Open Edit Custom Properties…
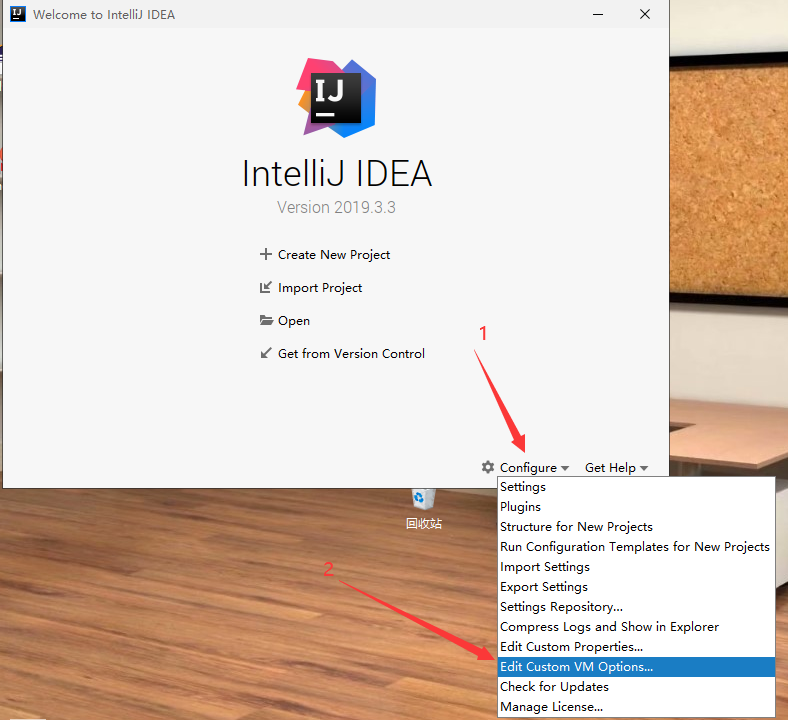Viewport: 788px width, 720px height. pos(636,647)
